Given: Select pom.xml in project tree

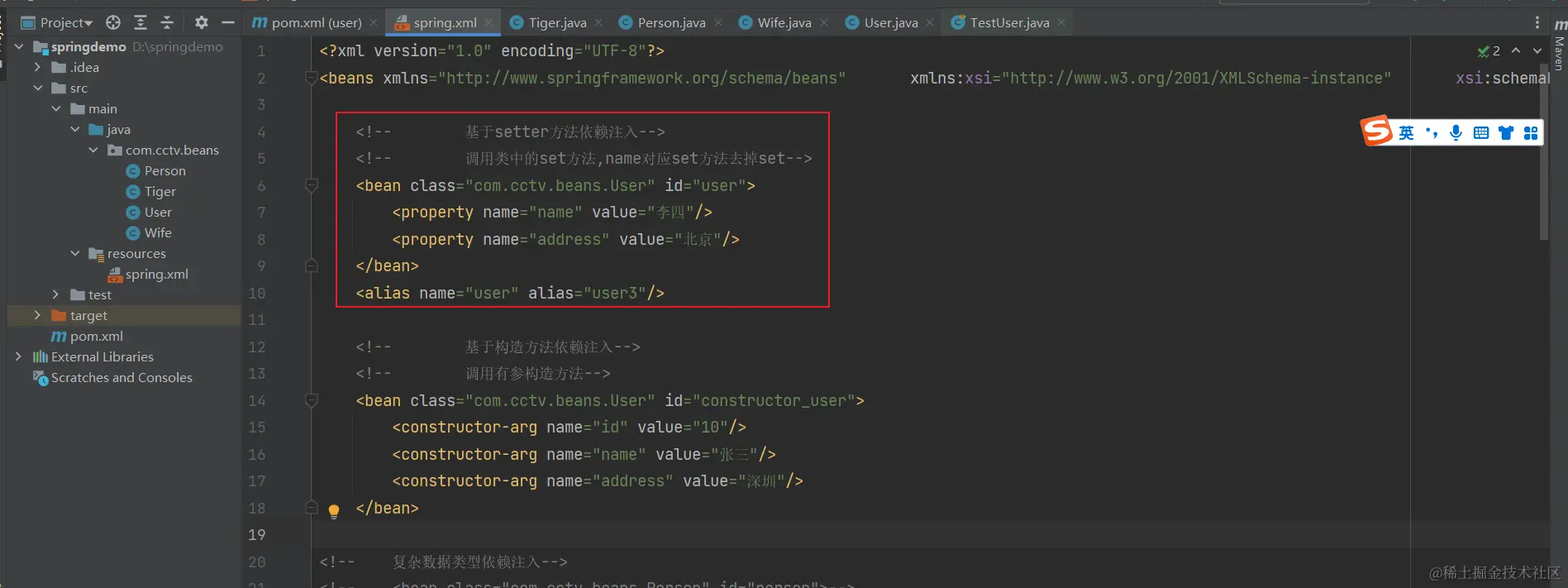Looking at the screenshot, I should pos(87,336).
